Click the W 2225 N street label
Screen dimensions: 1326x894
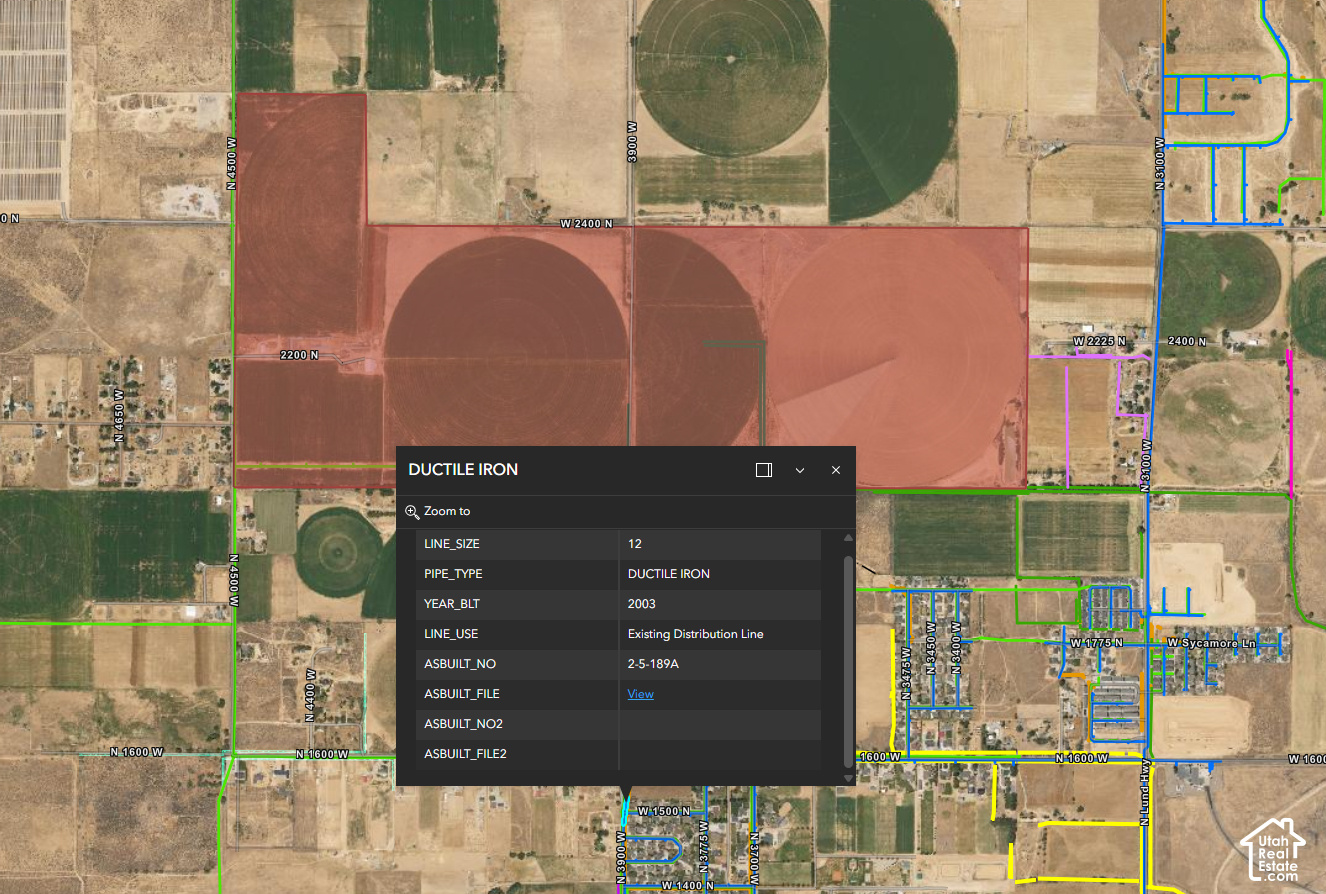tap(1101, 341)
